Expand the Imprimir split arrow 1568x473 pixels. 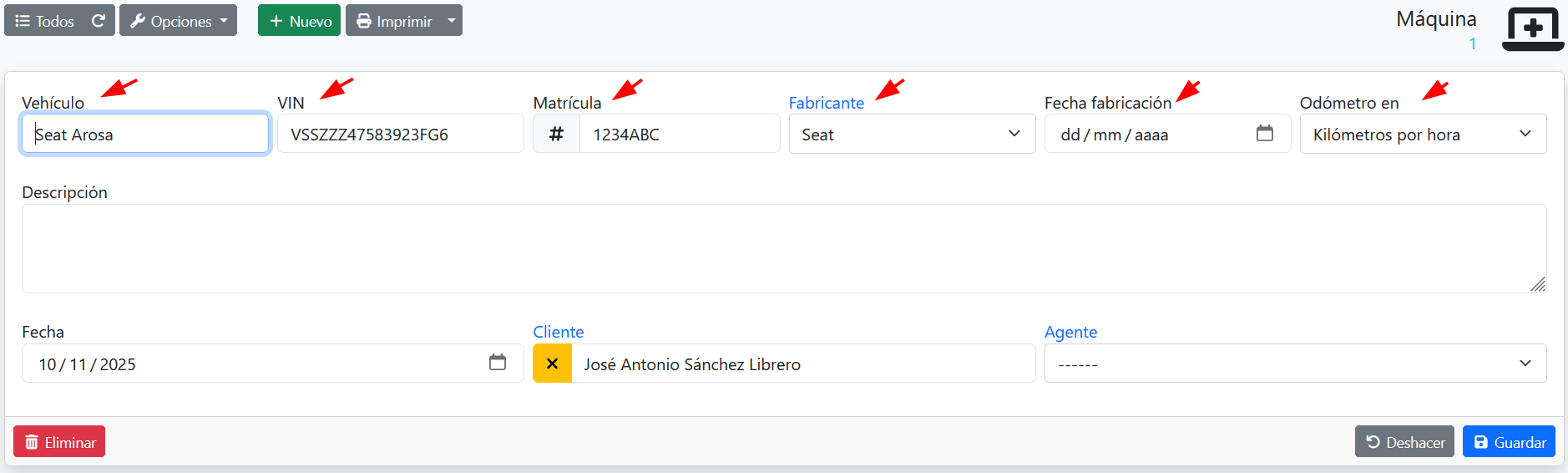click(x=452, y=21)
